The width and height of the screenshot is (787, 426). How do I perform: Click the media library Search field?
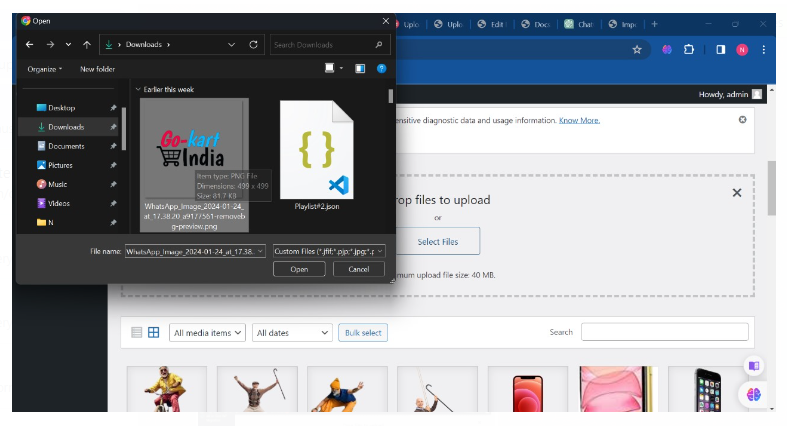[664, 332]
